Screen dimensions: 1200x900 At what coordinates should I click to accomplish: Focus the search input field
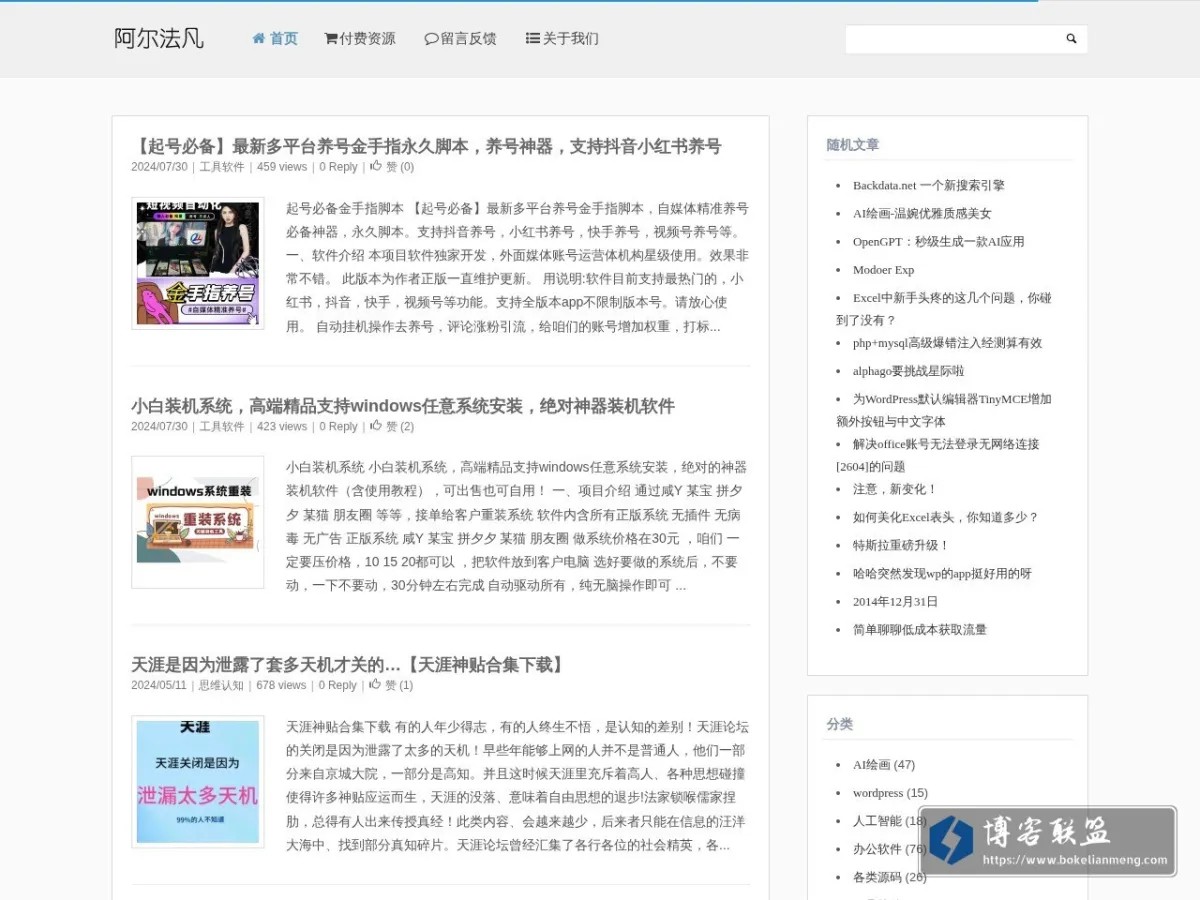coord(954,39)
